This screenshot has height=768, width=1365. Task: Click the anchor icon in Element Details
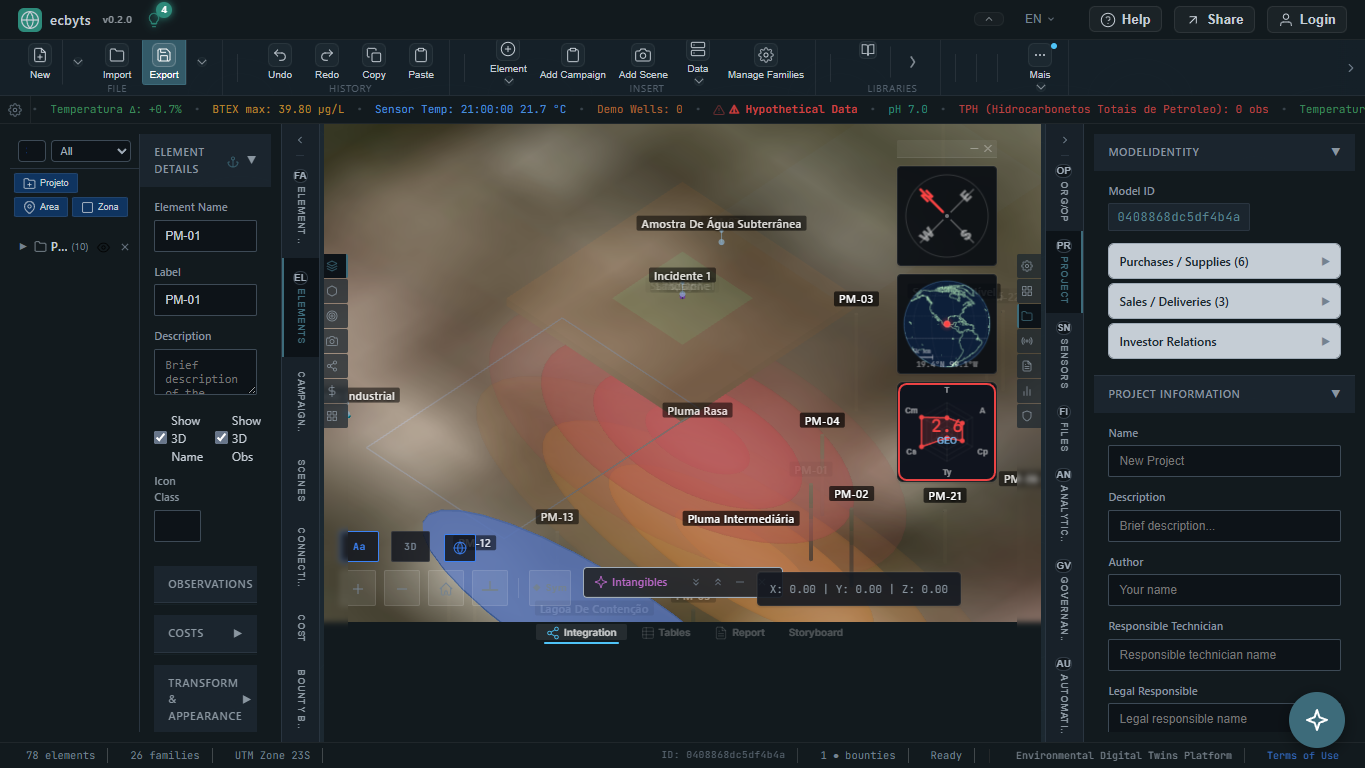233,161
